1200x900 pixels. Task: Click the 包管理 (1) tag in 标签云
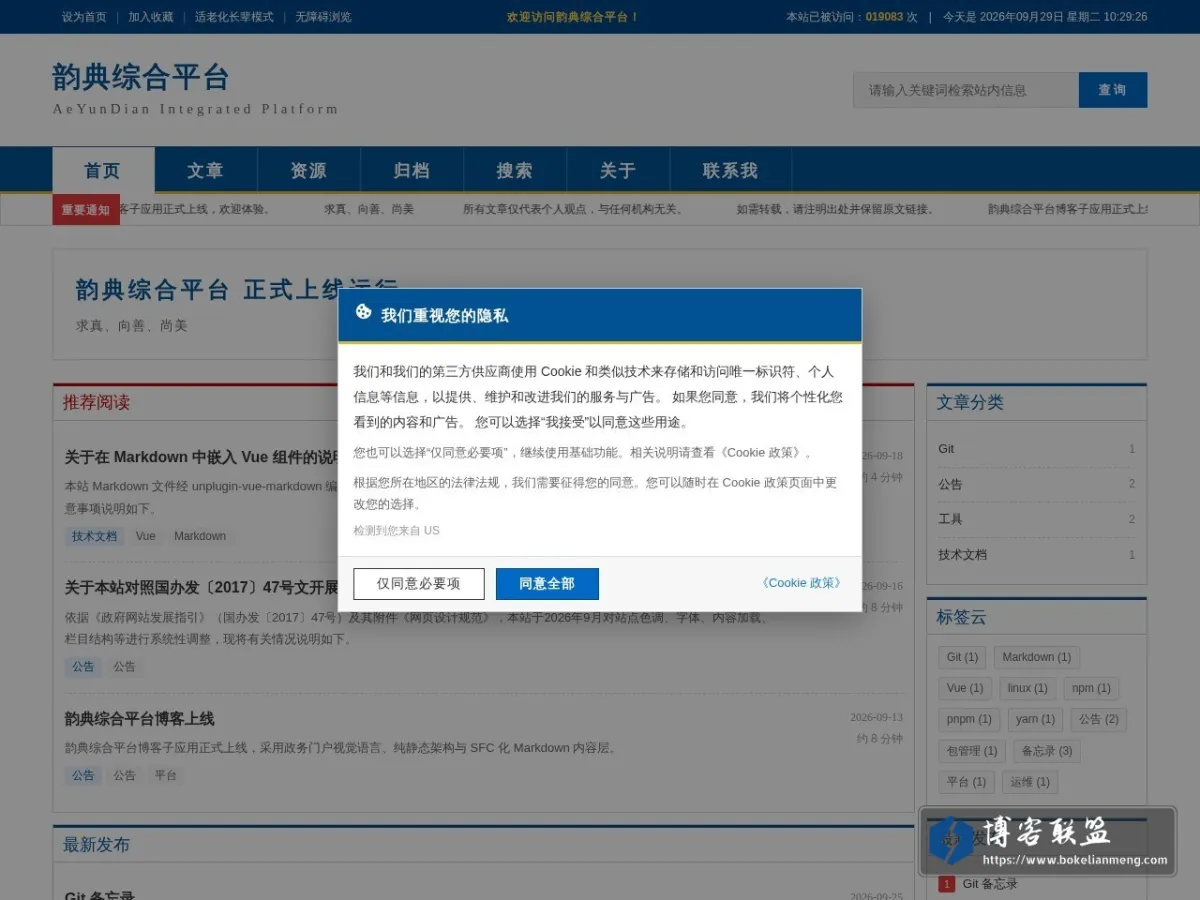[972, 751]
